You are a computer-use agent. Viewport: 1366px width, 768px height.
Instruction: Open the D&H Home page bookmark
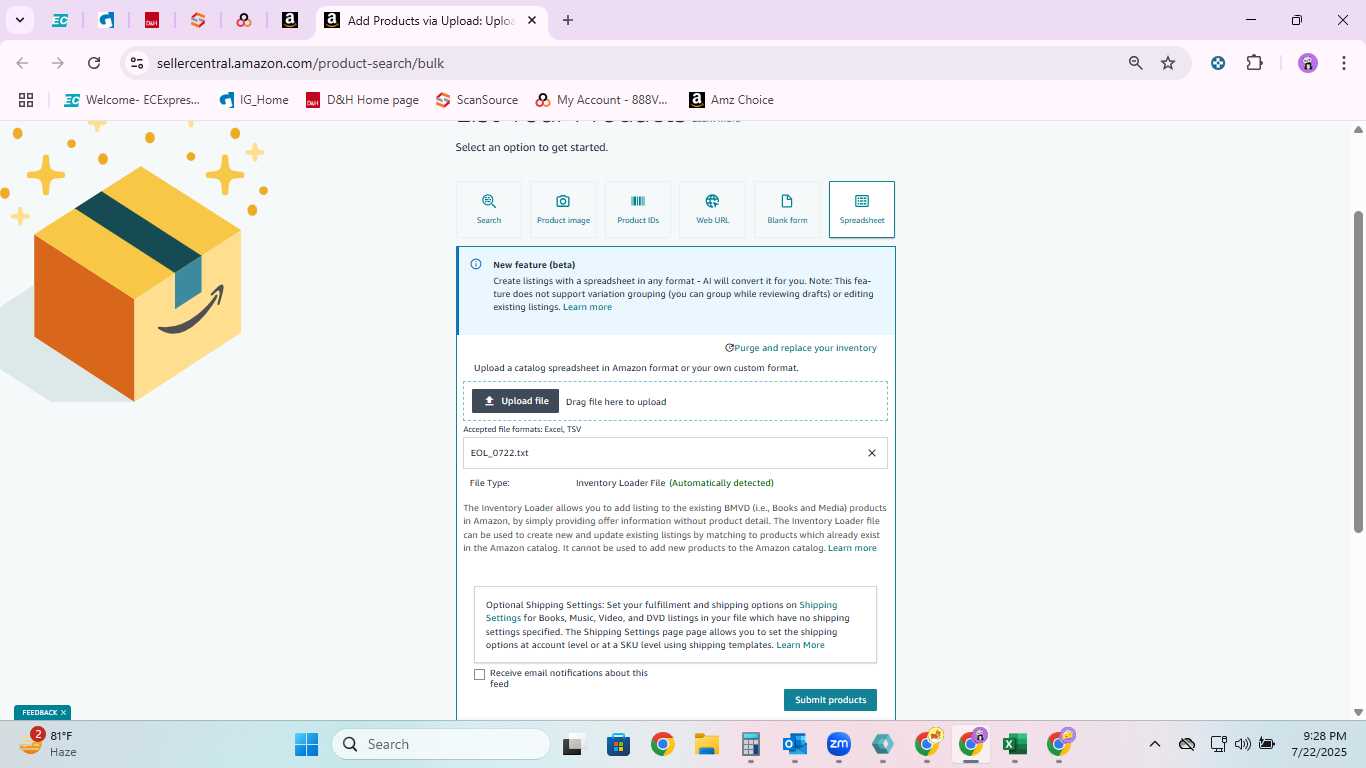pos(362,100)
